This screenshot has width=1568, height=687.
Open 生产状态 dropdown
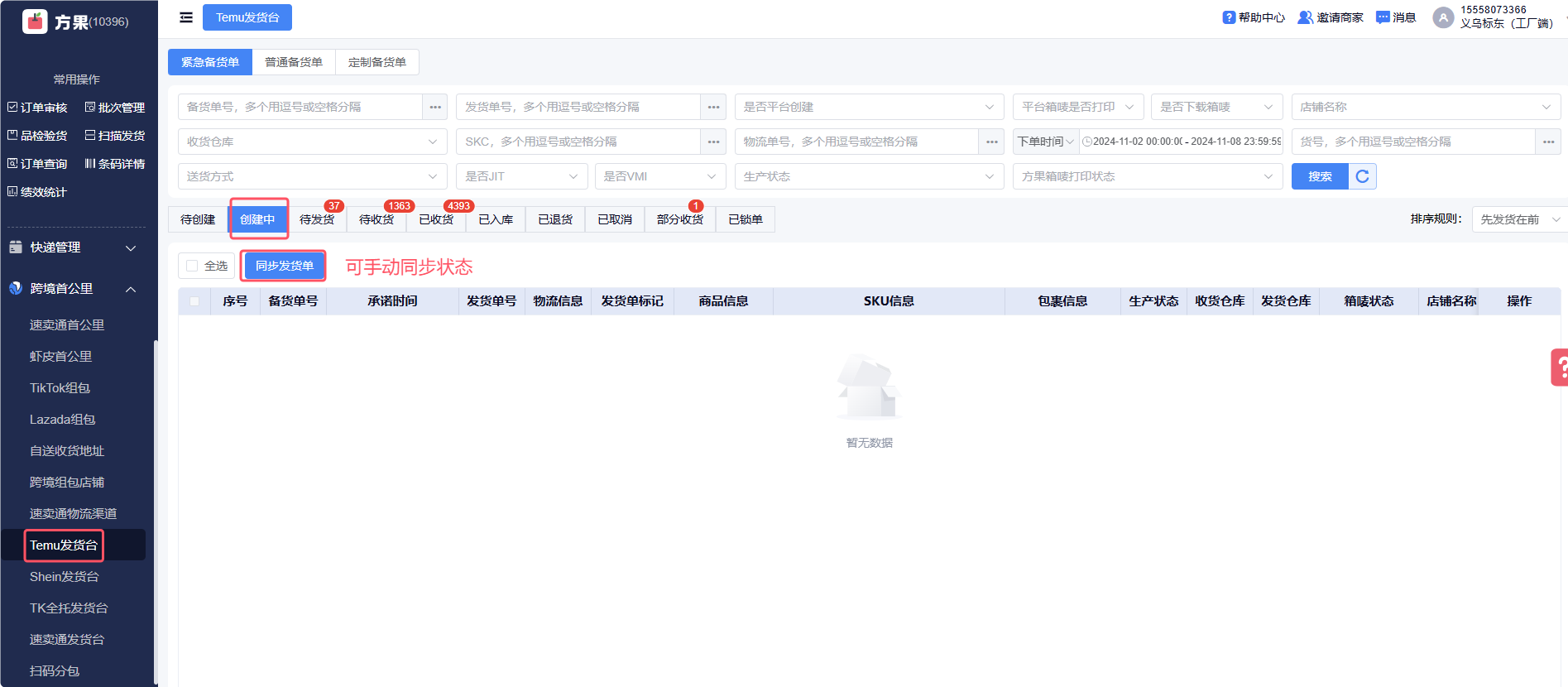(869, 176)
